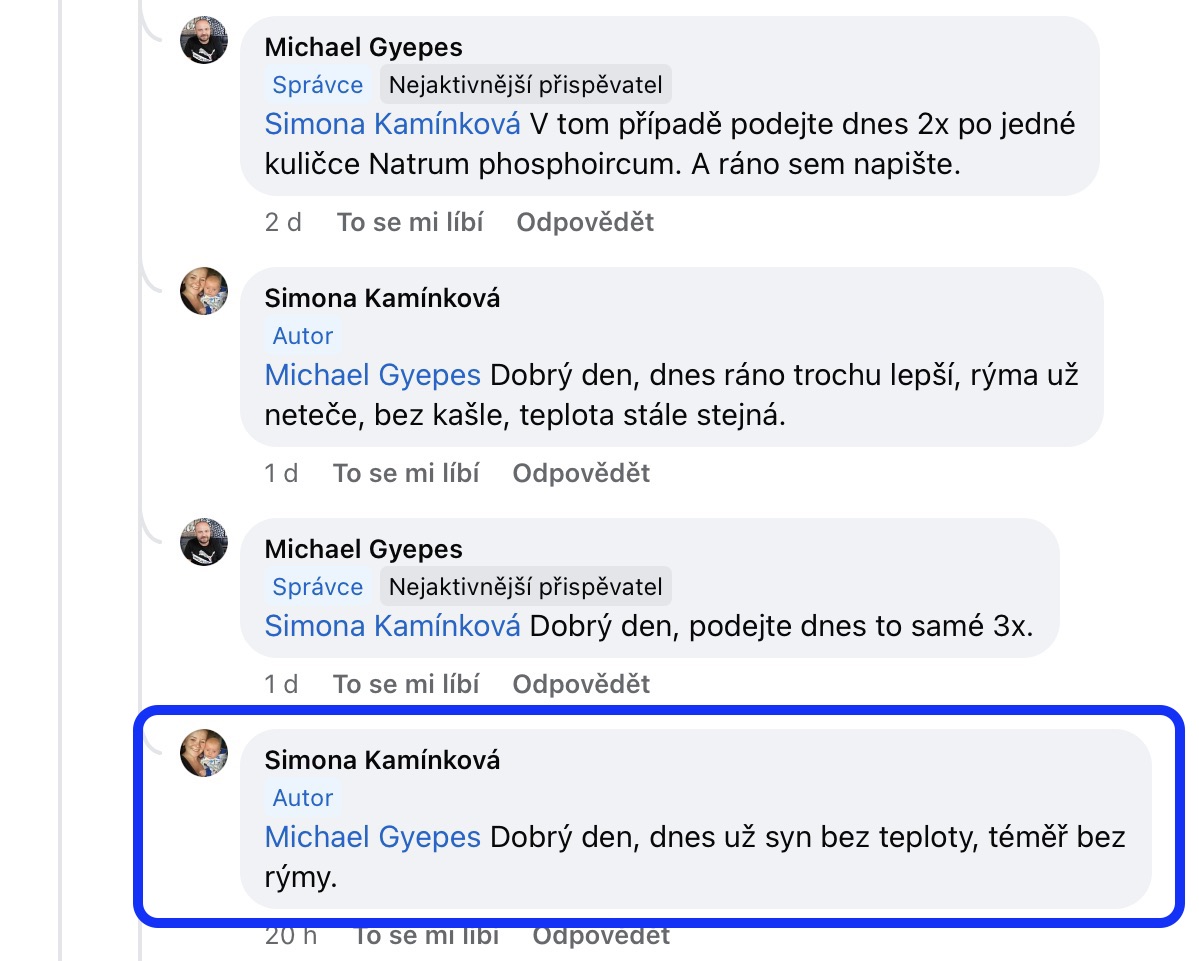Click Správce badge on the Natrum phosphoricum comment

pyautogui.click(x=318, y=85)
